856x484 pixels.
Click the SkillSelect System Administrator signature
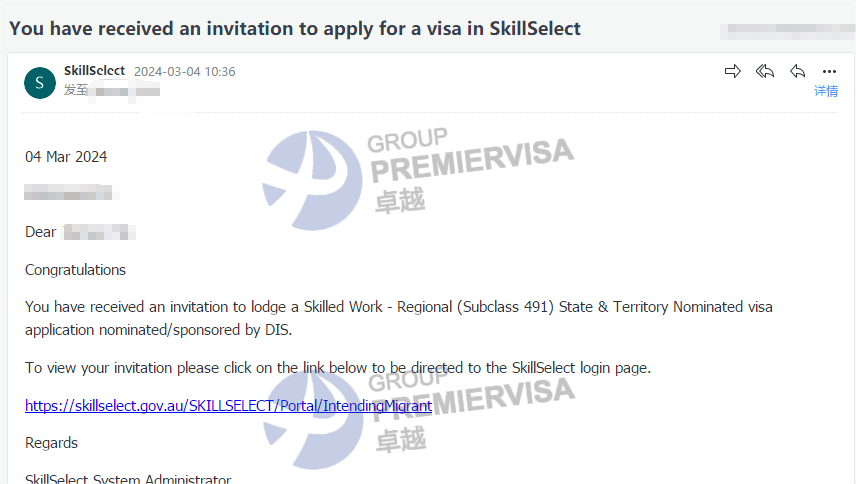pos(128,478)
